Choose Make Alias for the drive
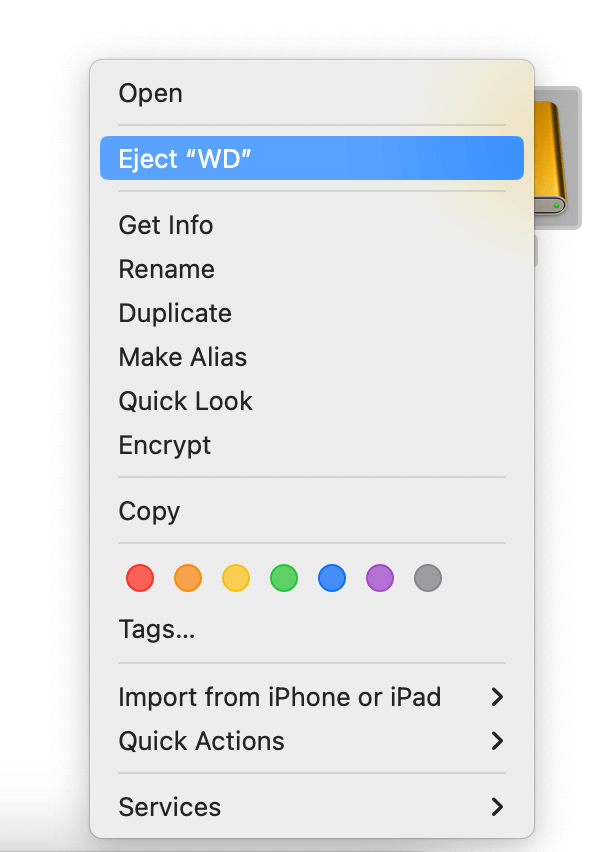 (x=183, y=357)
